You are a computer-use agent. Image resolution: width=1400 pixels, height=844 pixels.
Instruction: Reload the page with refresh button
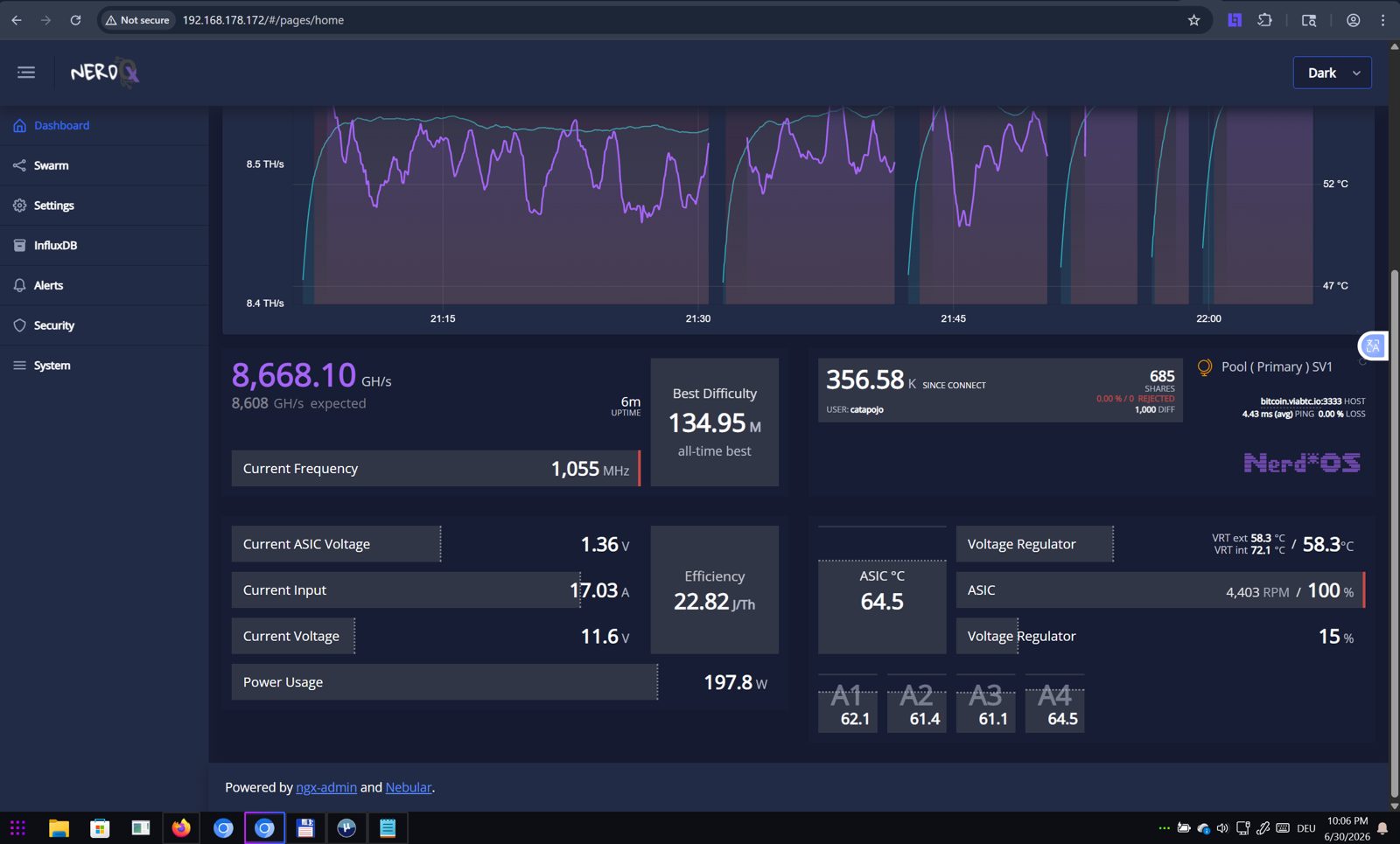(x=75, y=20)
